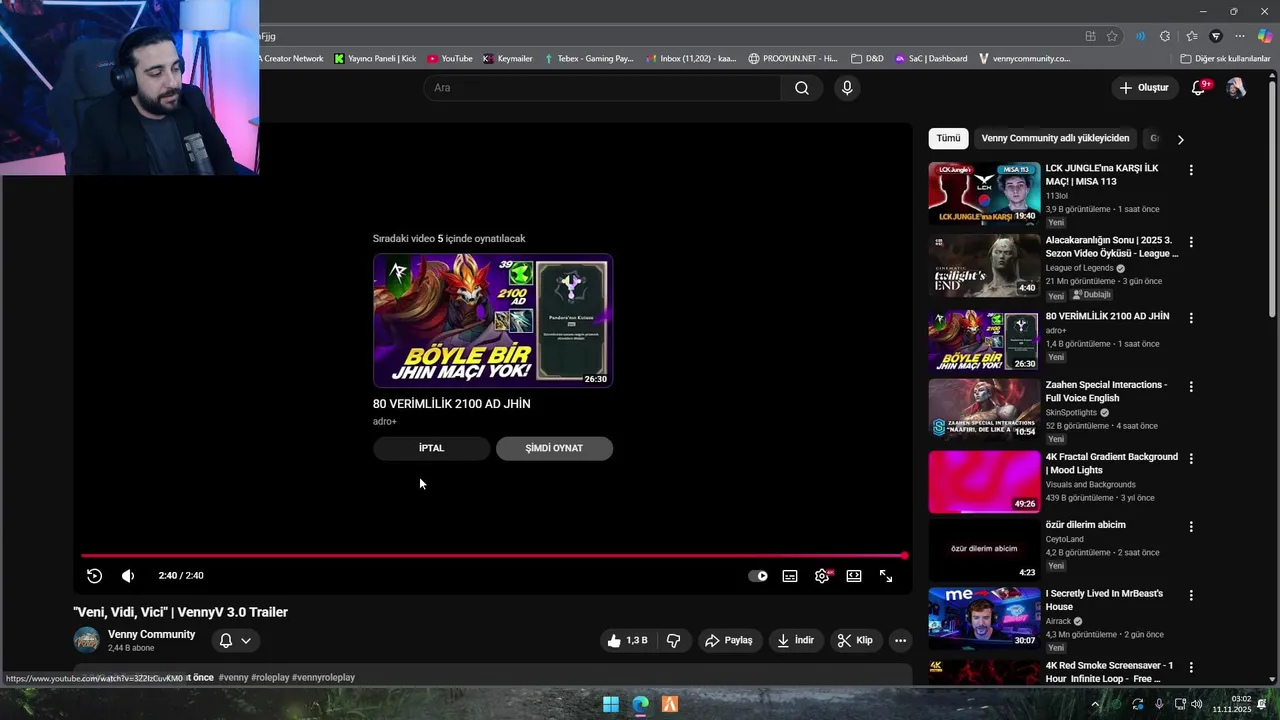Open Venny Community channel name
This screenshot has width=1280, height=720.
click(x=152, y=634)
